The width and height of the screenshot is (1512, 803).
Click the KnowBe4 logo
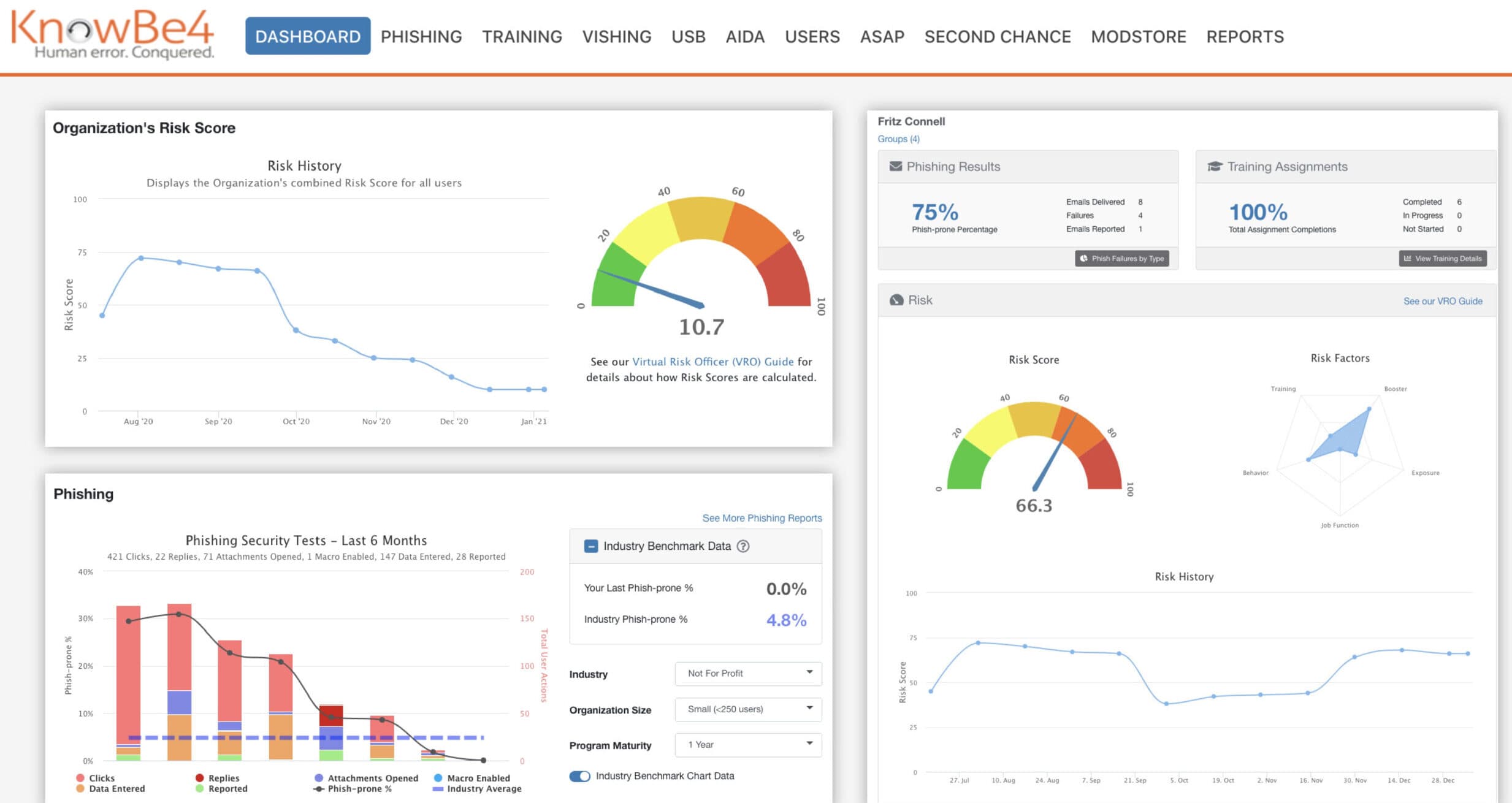(112, 35)
